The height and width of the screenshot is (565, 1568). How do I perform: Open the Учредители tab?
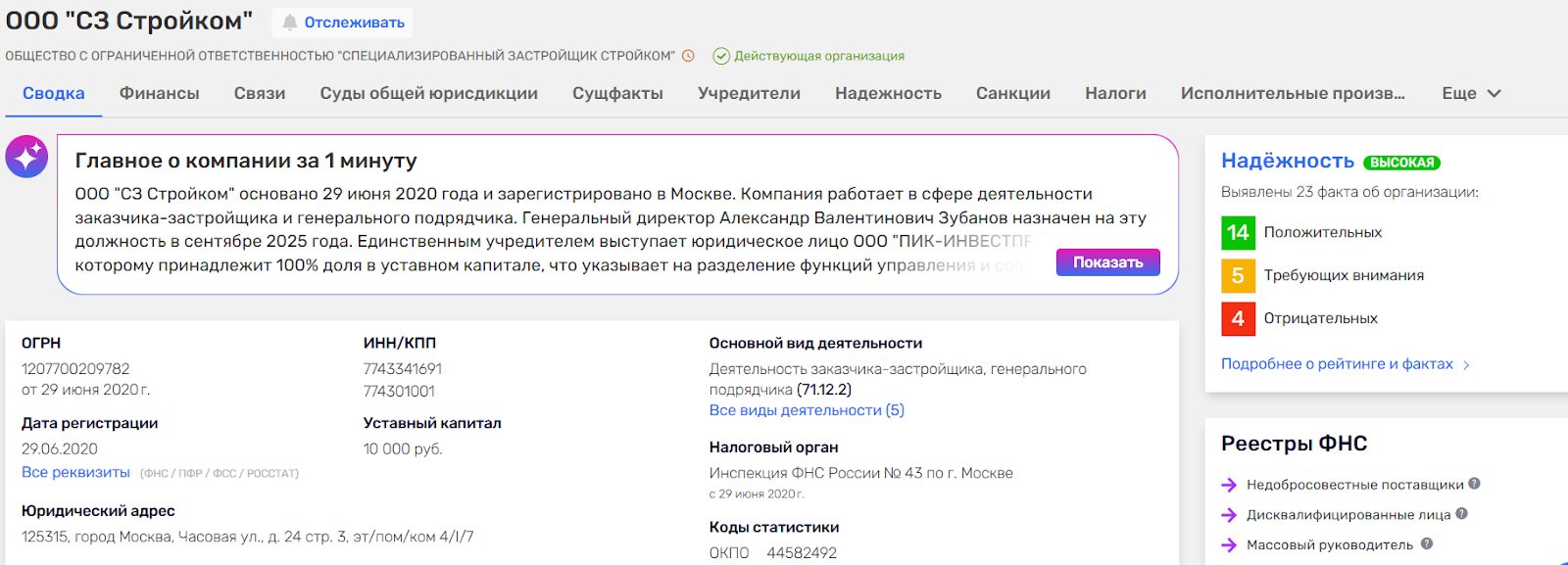tap(749, 94)
